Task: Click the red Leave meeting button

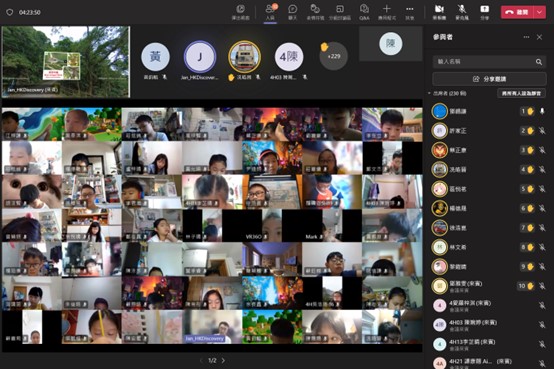Action: coord(518,12)
